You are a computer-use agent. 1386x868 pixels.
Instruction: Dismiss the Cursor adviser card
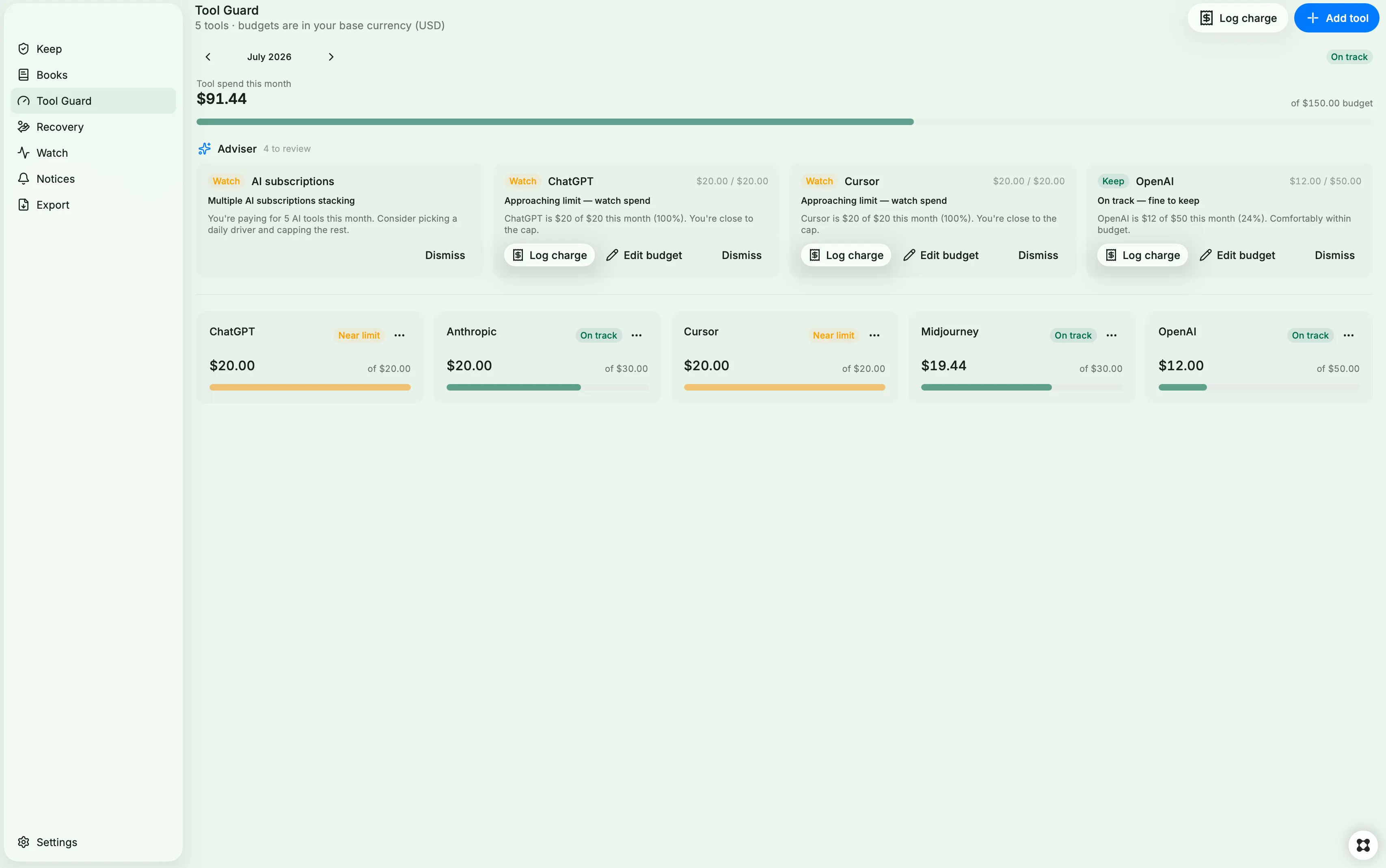tap(1038, 255)
